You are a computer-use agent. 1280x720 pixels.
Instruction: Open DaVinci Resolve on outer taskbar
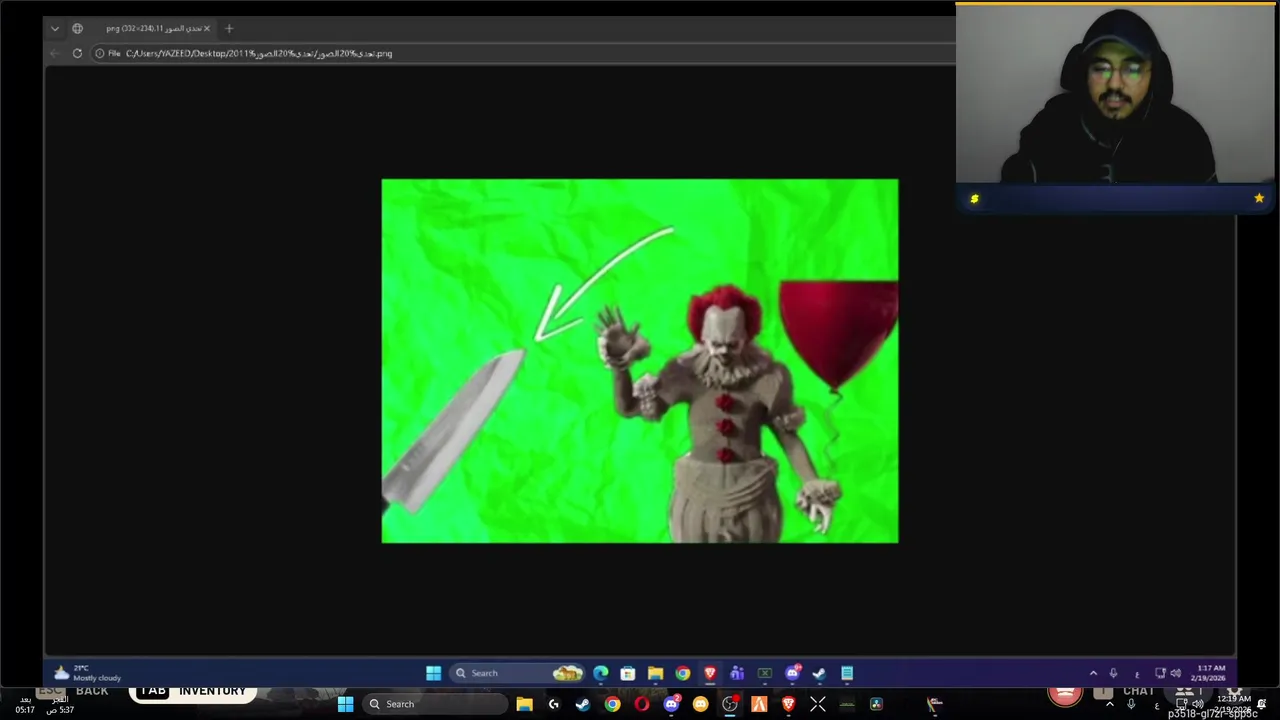[876, 704]
